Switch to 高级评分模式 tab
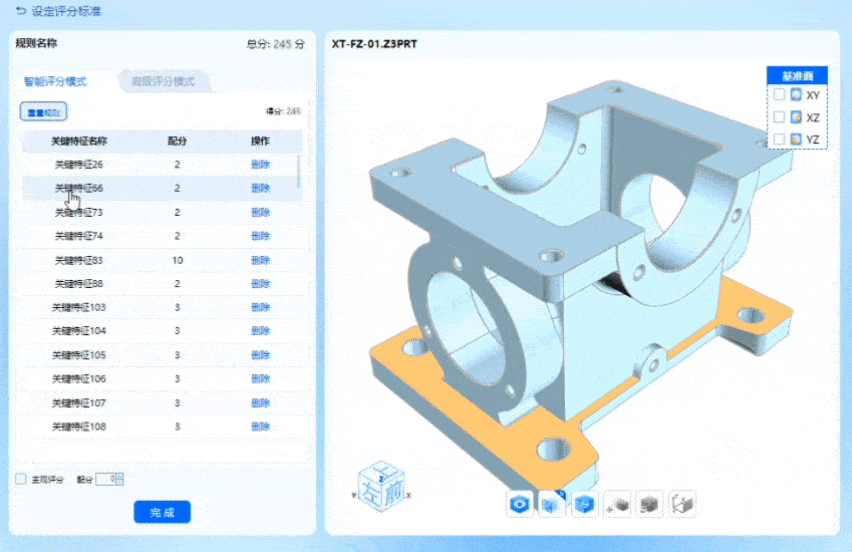 163,81
